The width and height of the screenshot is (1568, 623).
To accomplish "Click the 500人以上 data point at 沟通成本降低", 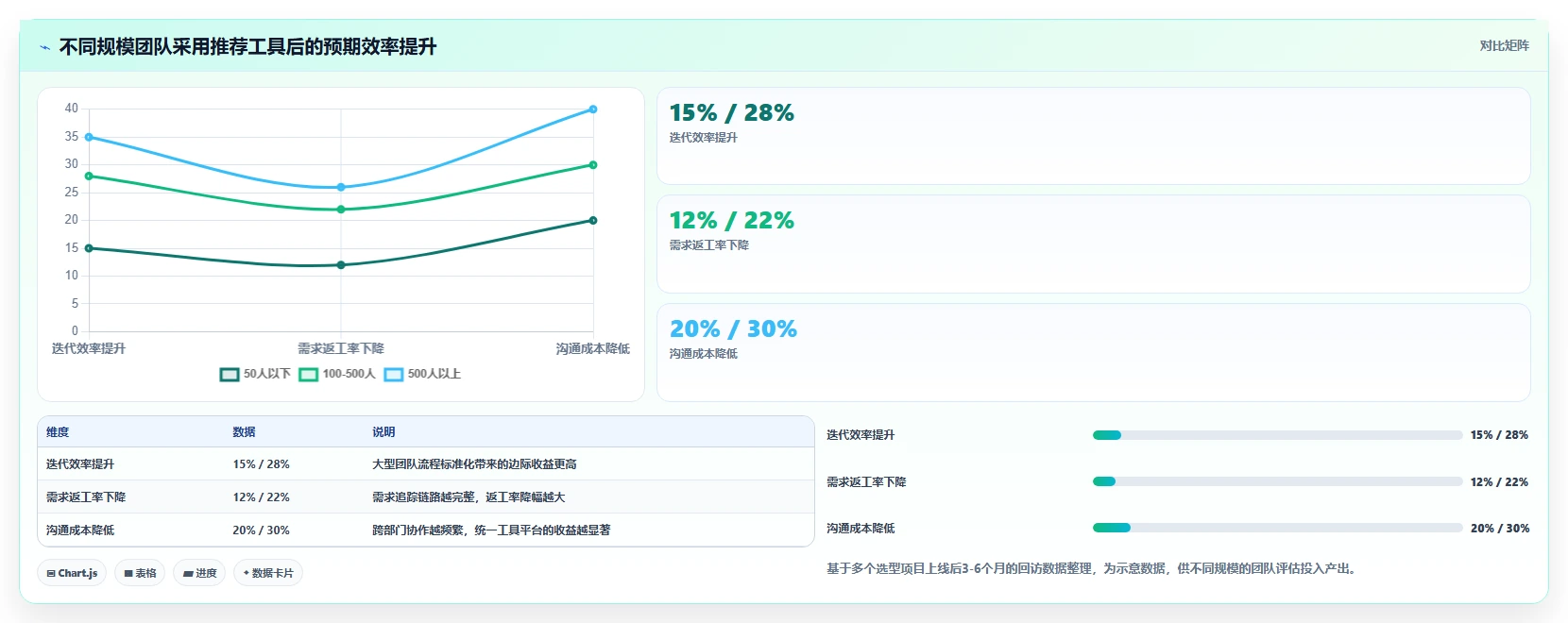I will pyautogui.click(x=593, y=109).
